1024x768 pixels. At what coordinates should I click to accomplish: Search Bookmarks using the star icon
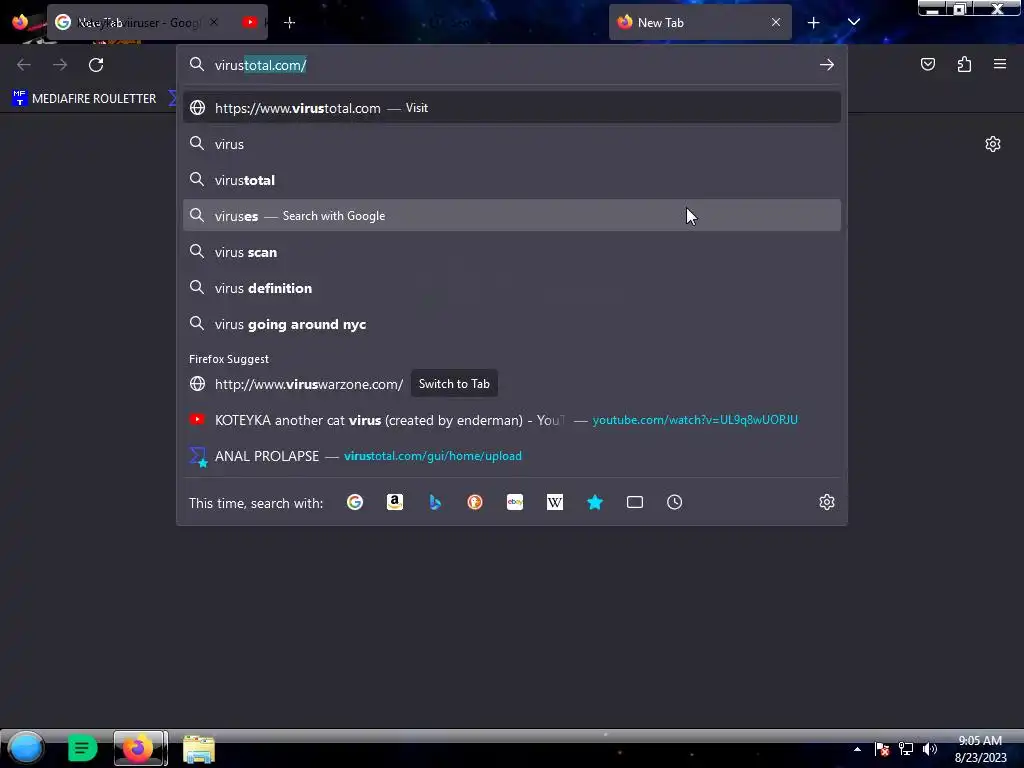[594, 502]
